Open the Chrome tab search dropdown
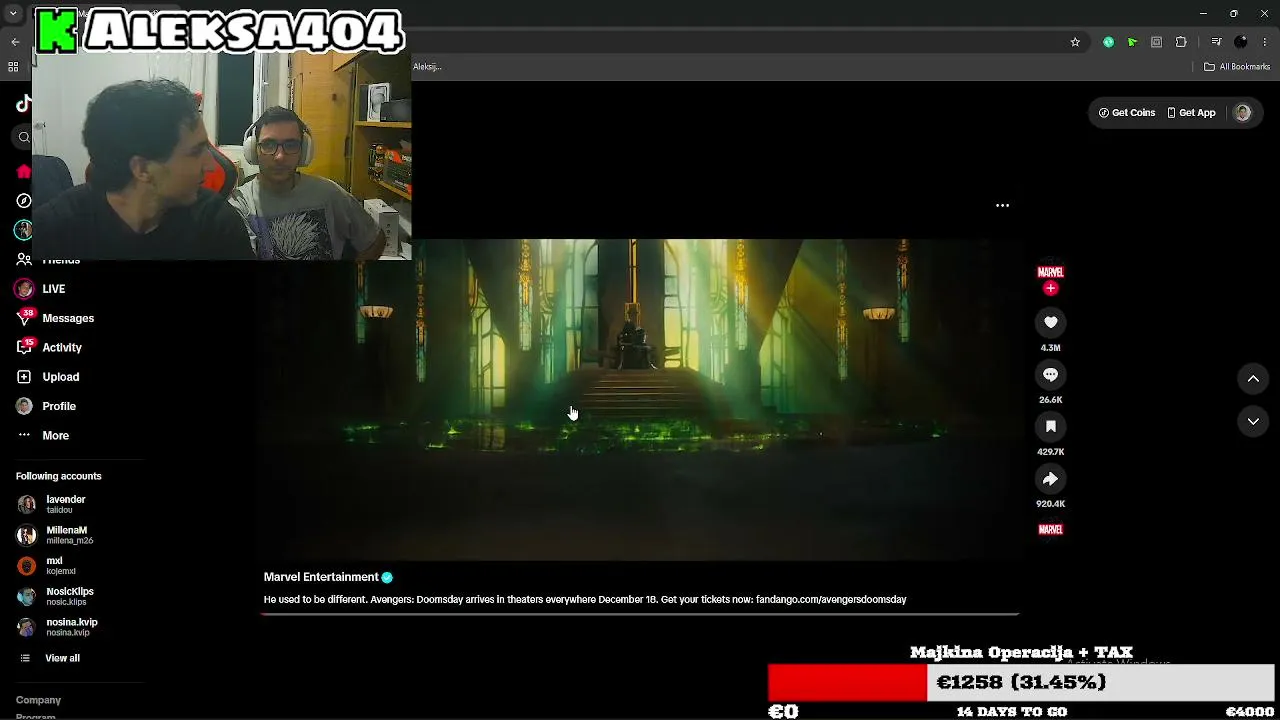 pos(13,14)
